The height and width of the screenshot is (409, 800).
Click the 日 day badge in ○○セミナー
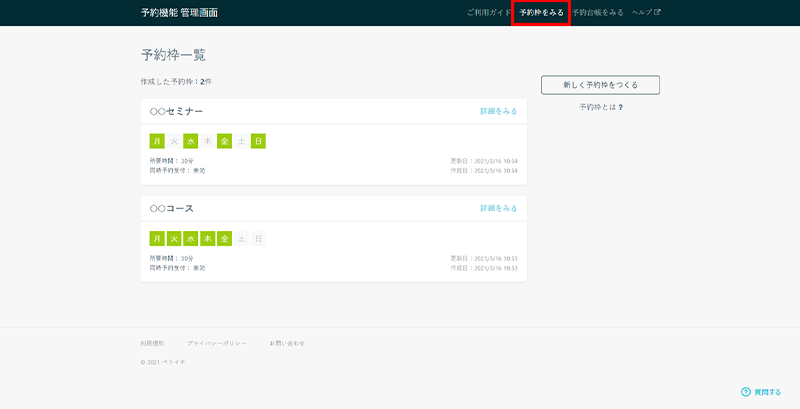coord(258,141)
